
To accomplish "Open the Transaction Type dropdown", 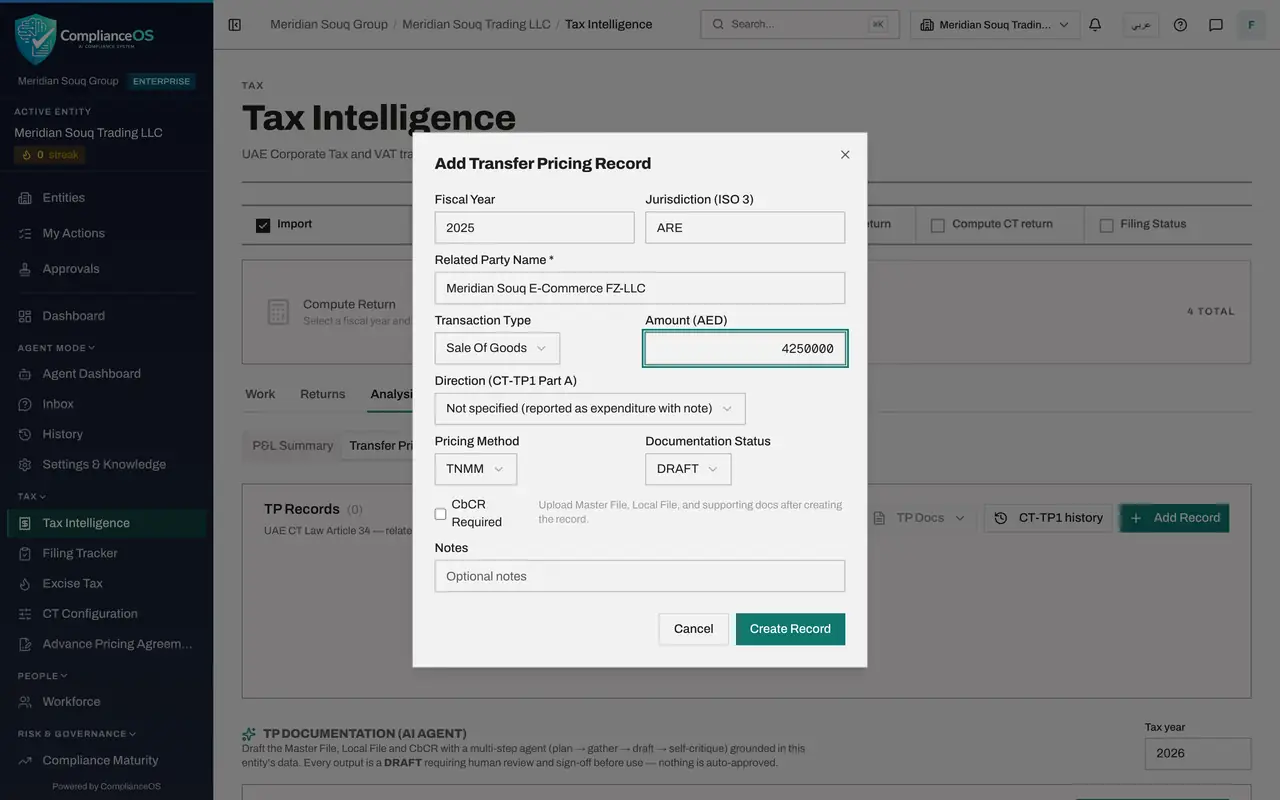I will pyautogui.click(x=497, y=348).
